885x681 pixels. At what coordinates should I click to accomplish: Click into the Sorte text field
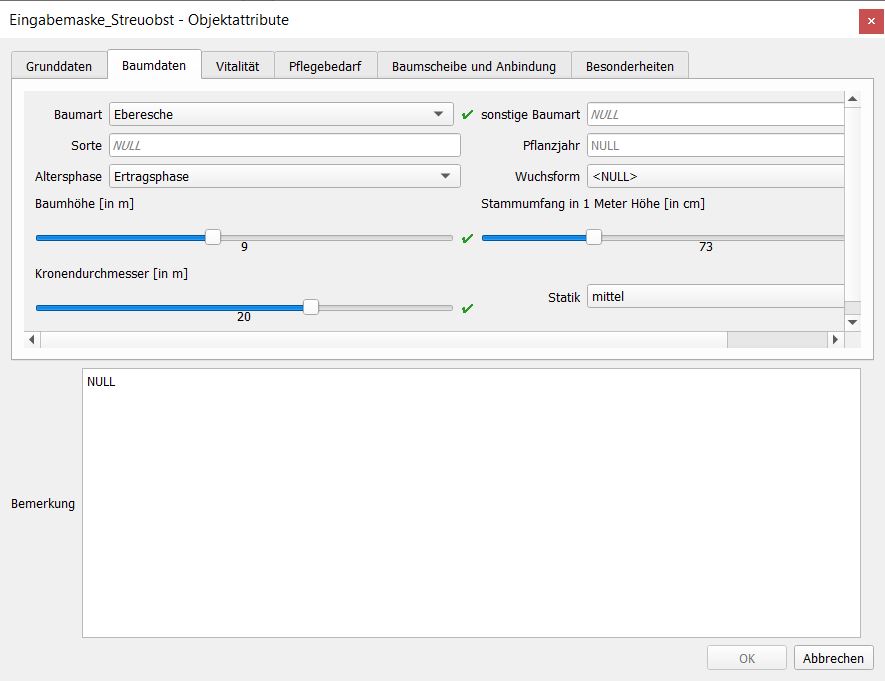tap(284, 146)
